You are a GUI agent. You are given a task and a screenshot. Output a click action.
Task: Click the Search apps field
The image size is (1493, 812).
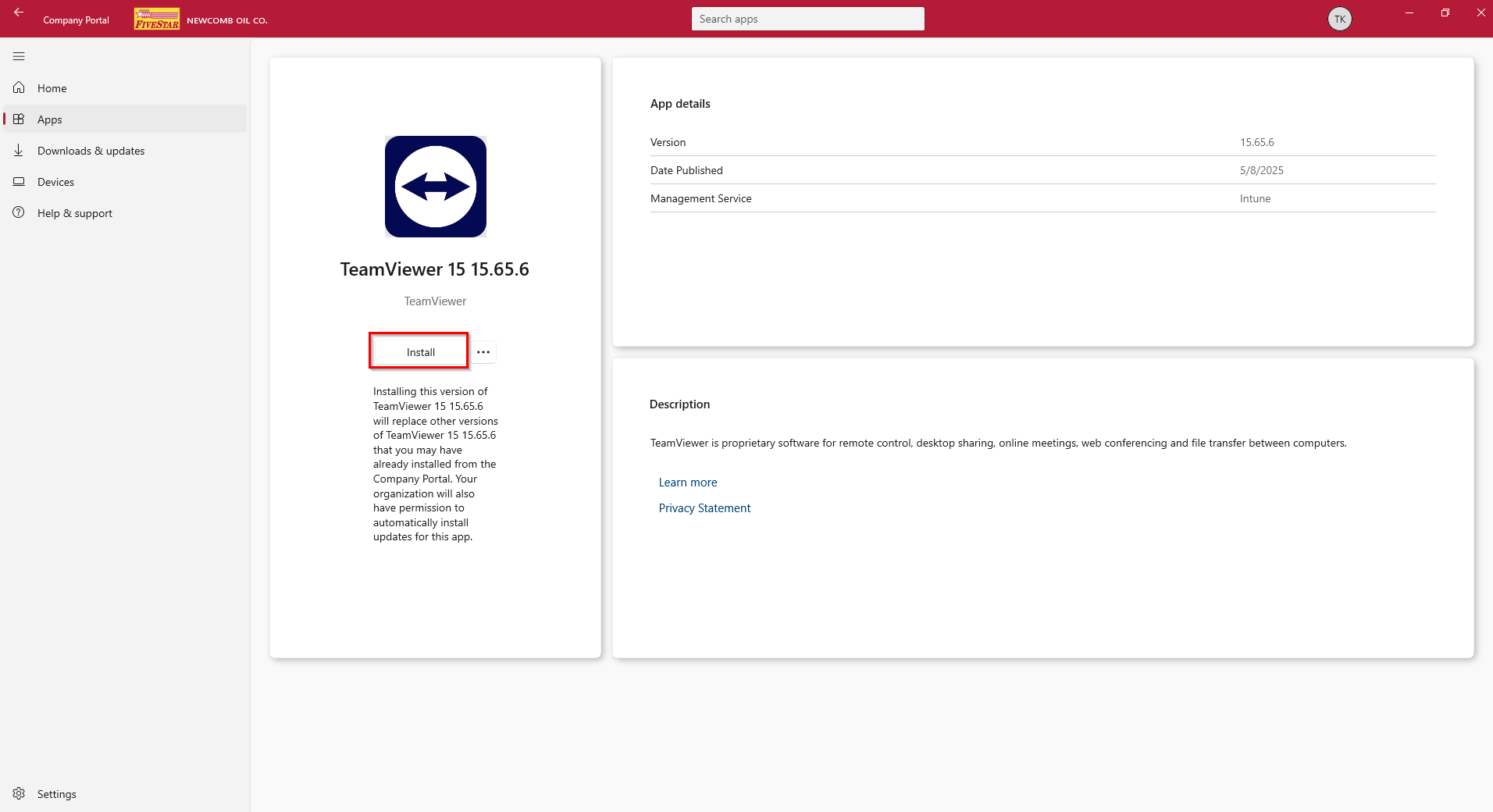pyautogui.click(x=807, y=19)
